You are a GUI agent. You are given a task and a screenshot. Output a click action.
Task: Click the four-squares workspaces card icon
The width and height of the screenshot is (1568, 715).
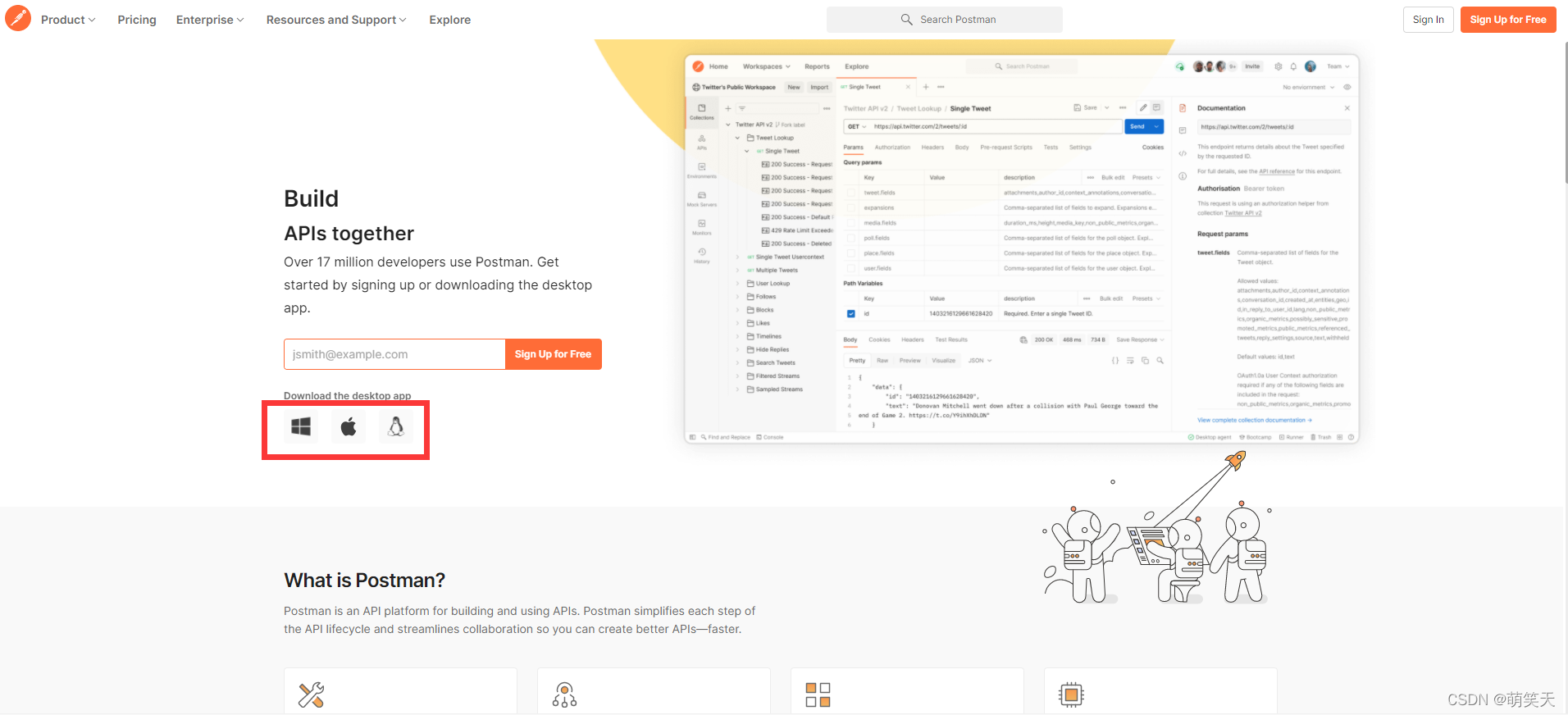pyautogui.click(x=818, y=695)
